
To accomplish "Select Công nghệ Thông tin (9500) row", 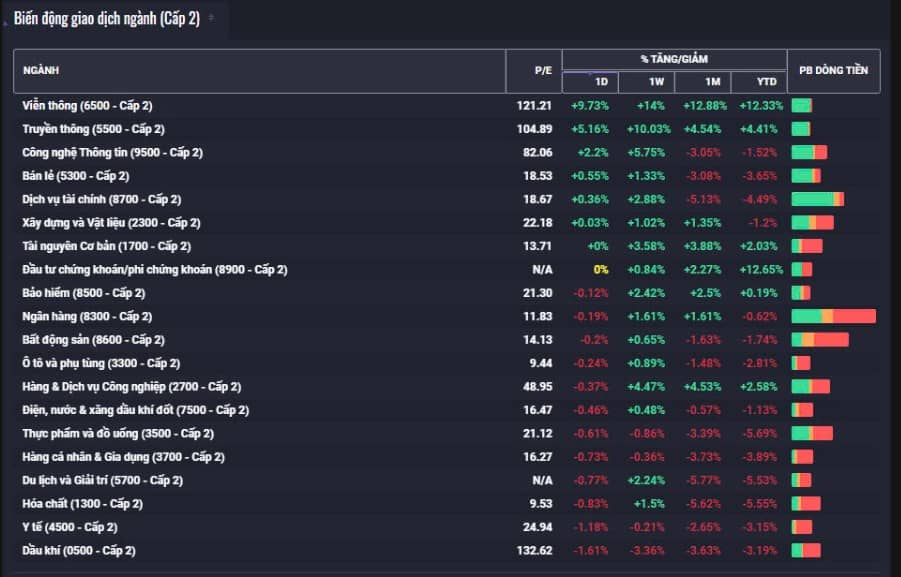I will click(x=446, y=153).
